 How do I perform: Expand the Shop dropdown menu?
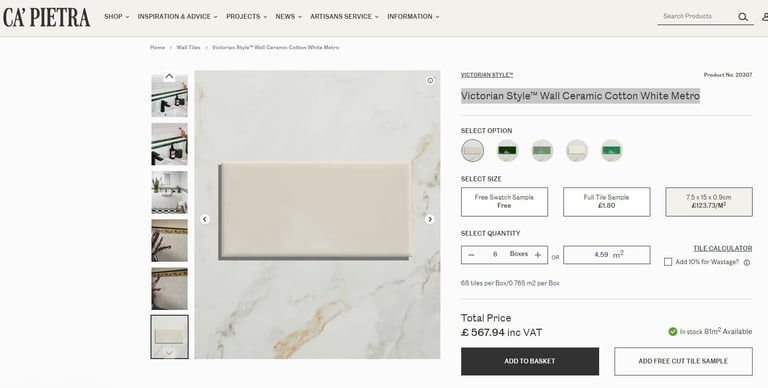117,17
